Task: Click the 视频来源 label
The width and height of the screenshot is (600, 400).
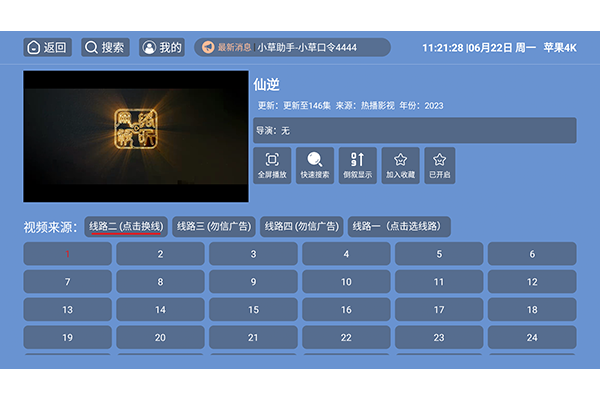Action: point(50,227)
